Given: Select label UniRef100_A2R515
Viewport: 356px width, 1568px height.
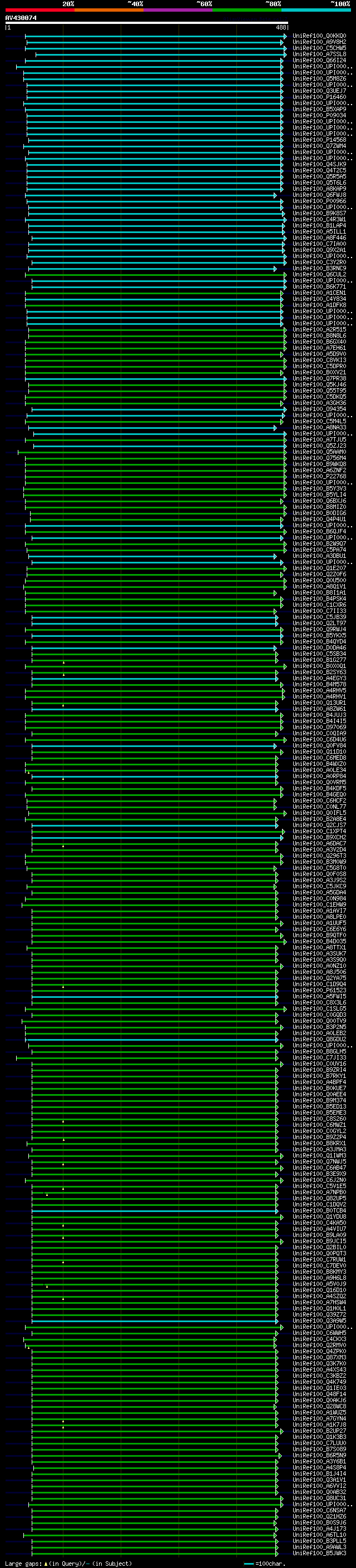Looking at the screenshot, I should point(319,329).
